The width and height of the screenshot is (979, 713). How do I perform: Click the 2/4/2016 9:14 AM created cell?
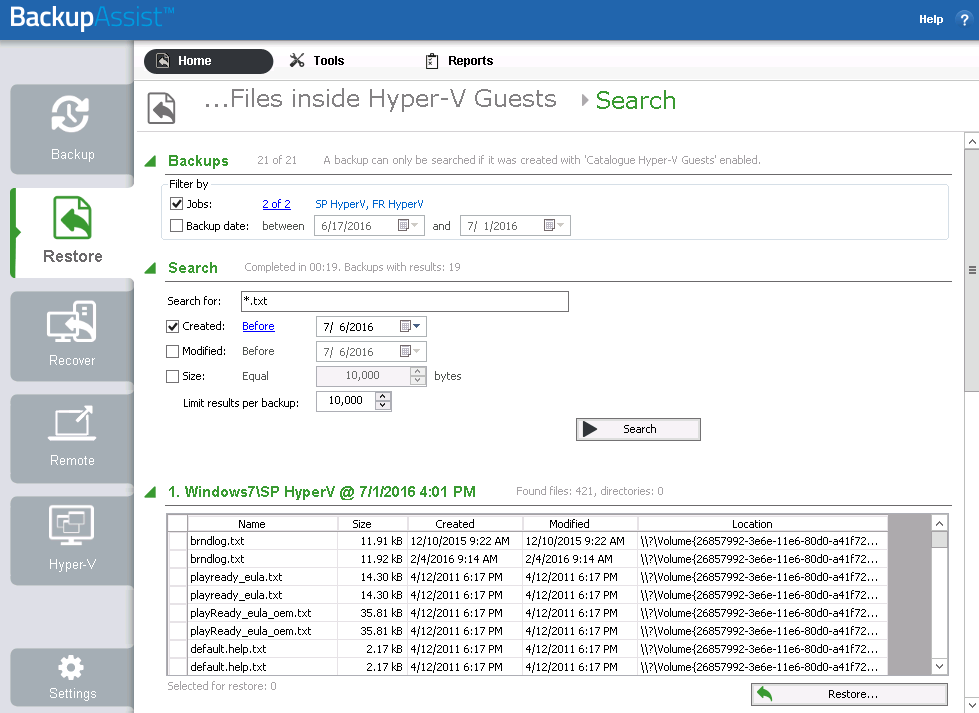click(x=465, y=559)
